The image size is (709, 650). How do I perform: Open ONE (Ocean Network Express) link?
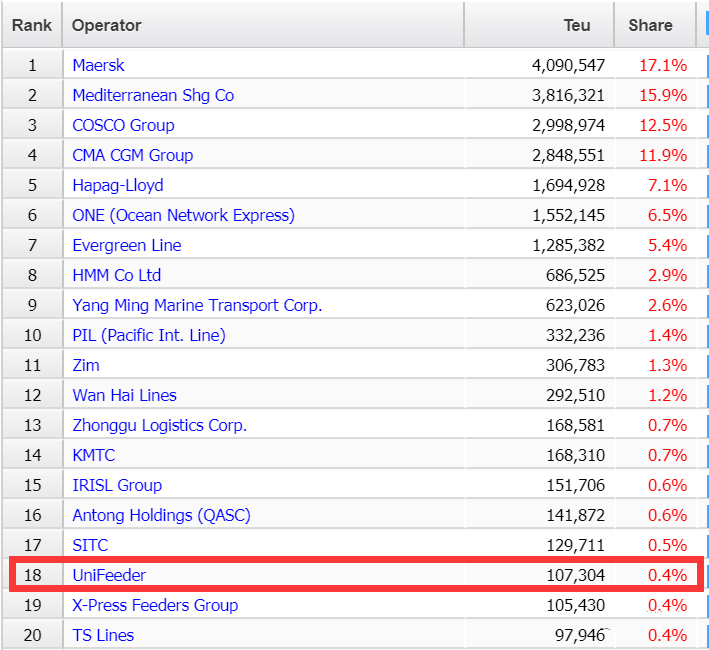(x=184, y=215)
